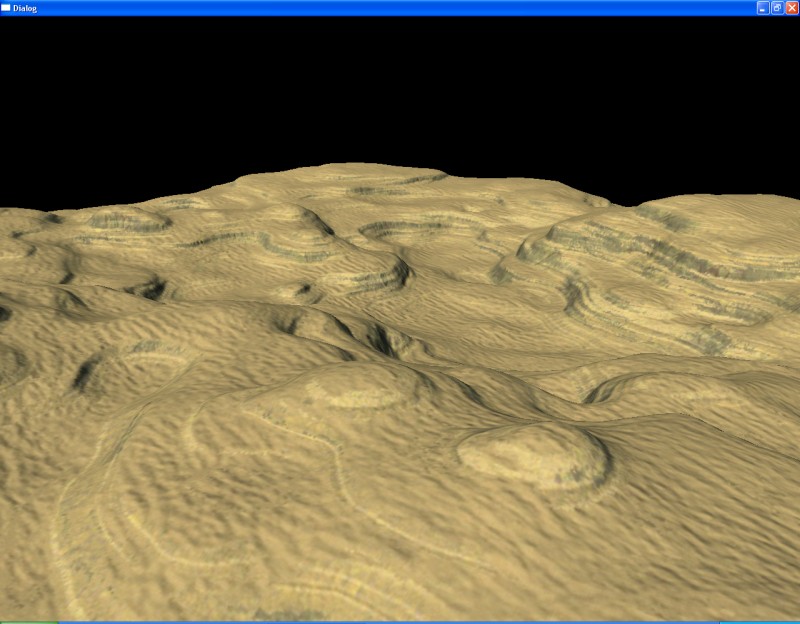
Task: Restore down the Dialog window
Action: 777,7
